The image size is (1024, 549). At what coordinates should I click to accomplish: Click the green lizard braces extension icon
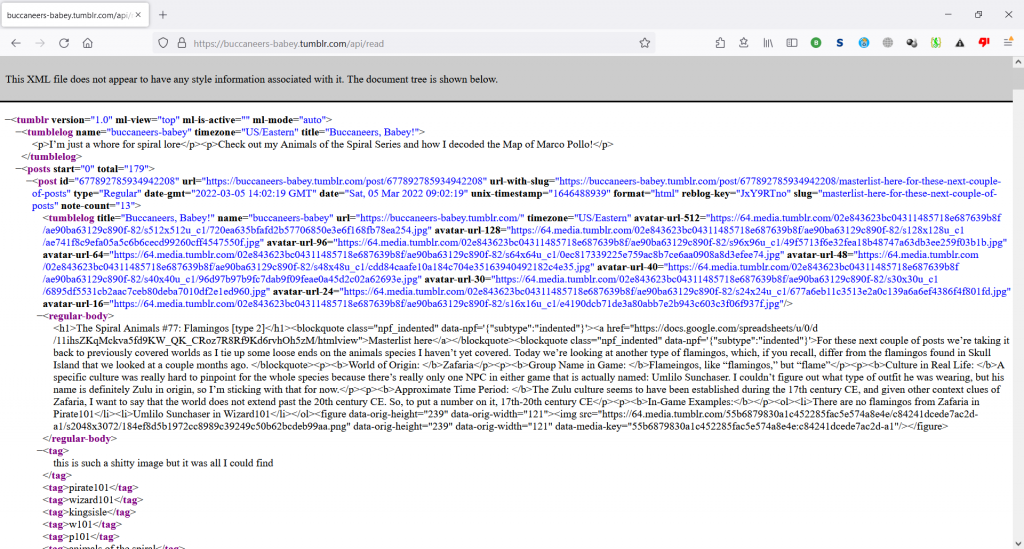[936, 43]
